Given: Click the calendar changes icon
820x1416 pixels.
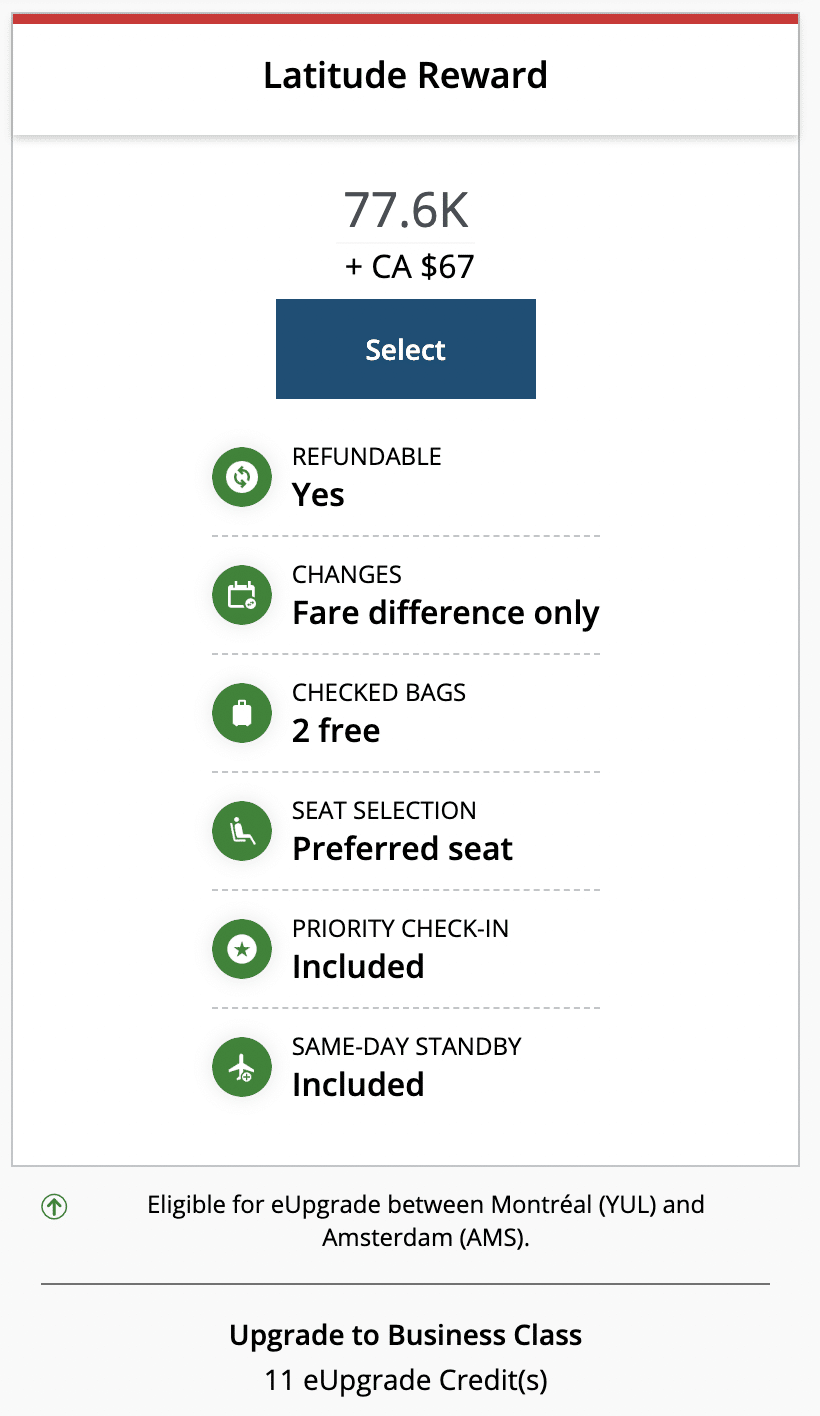Looking at the screenshot, I should [241, 595].
